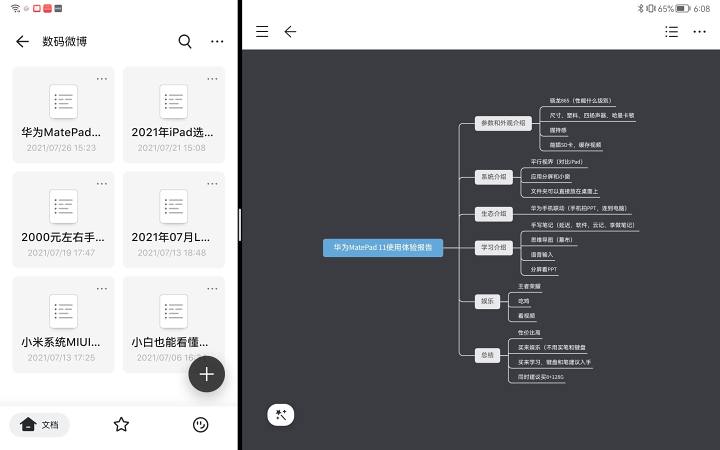Switch to the favorites star tab
The height and width of the screenshot is (450, 720).
point(121,424)
